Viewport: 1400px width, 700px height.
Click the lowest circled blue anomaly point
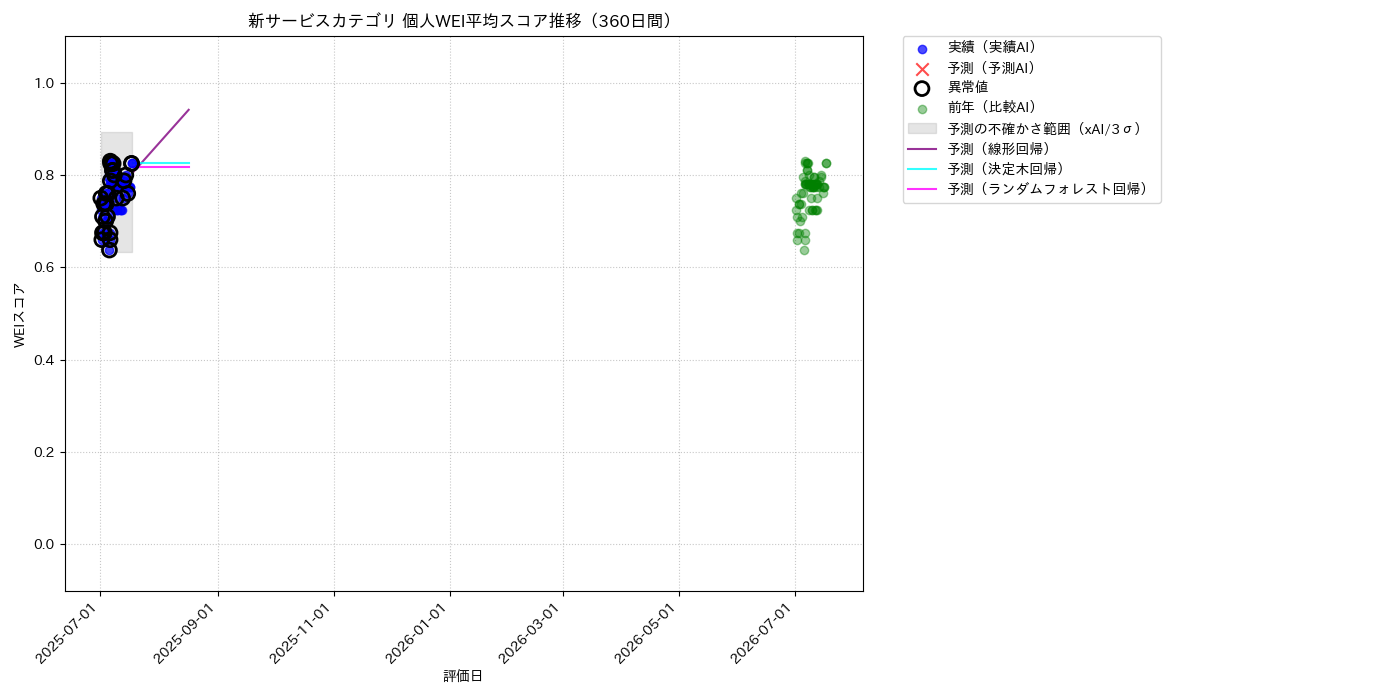pyautogui.click(x=109, y=250)
